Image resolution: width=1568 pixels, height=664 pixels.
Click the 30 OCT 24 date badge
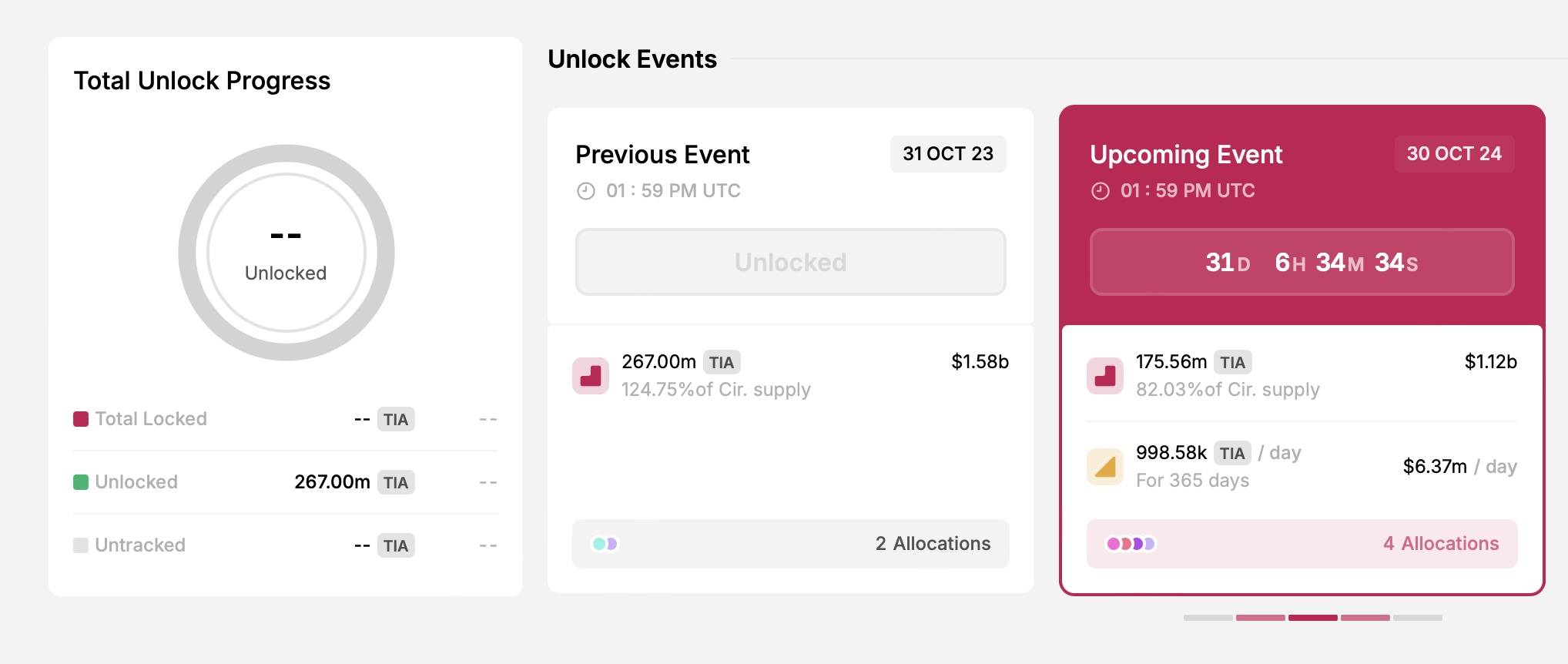(1454, 154)
